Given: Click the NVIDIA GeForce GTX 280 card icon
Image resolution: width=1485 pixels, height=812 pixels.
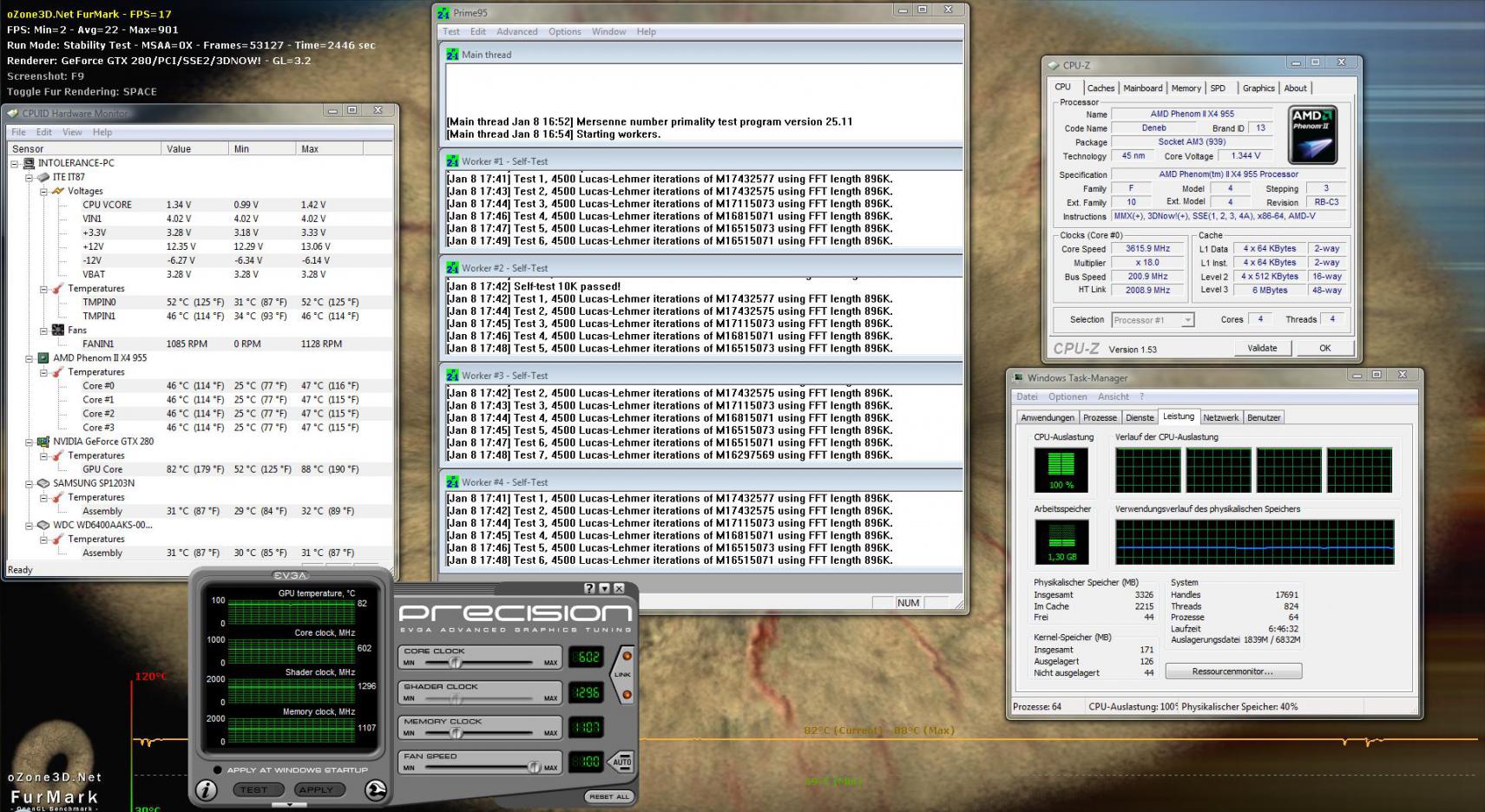Looking at the screenshot, I should pyautogui.click(x=43, y=441).
